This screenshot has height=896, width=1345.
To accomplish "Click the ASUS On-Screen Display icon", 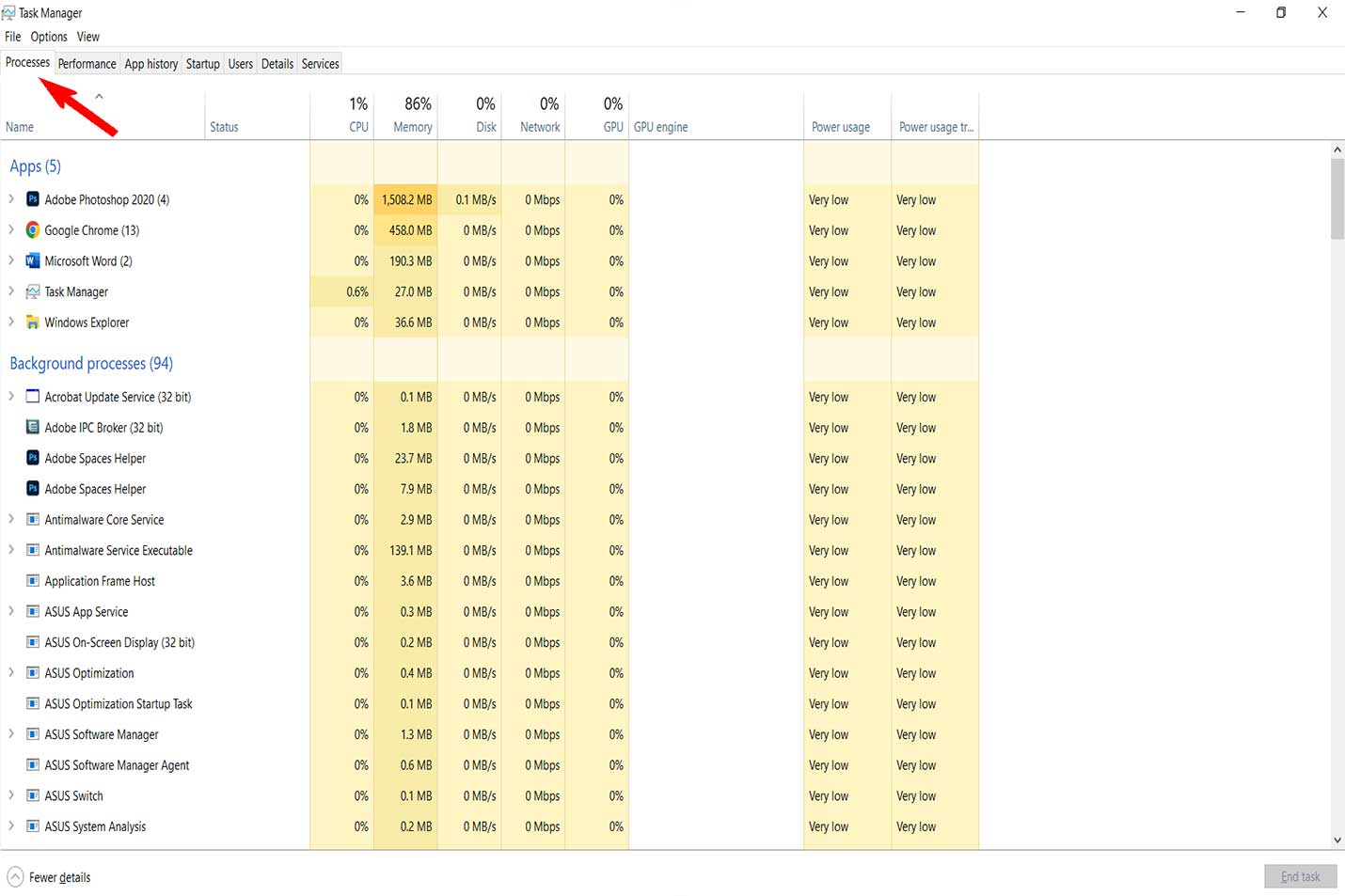I will 33,643.
